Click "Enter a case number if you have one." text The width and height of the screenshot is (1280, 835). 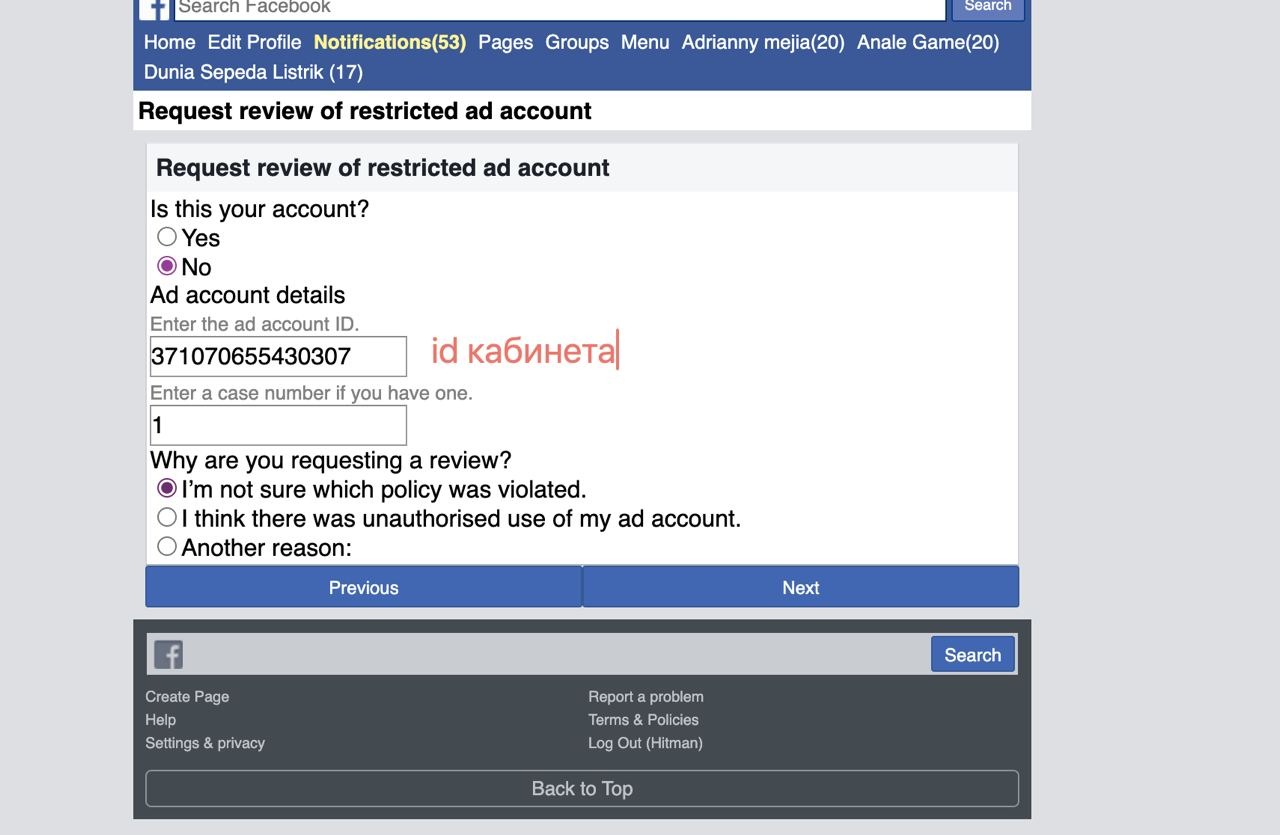pyautogui.click(x=311, y=393)
